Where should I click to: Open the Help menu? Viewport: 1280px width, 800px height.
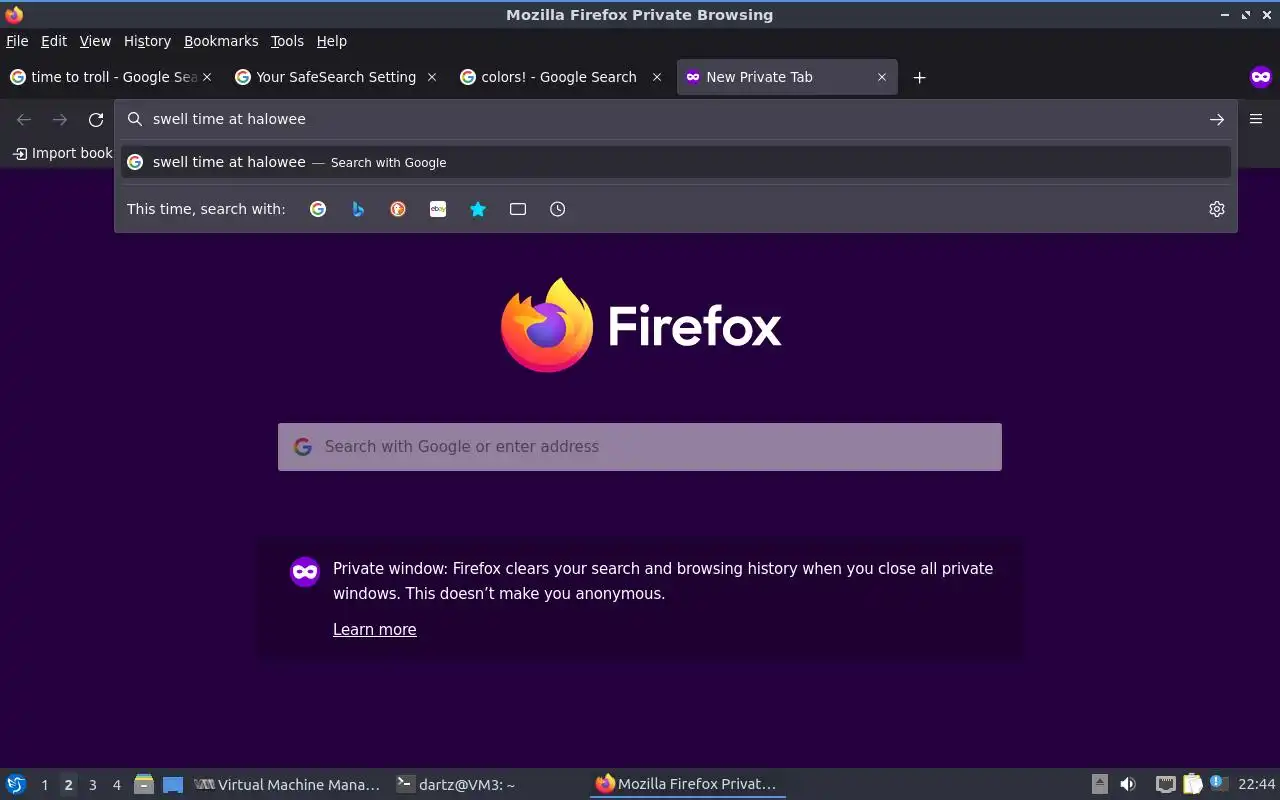click(x=332, y=41)
